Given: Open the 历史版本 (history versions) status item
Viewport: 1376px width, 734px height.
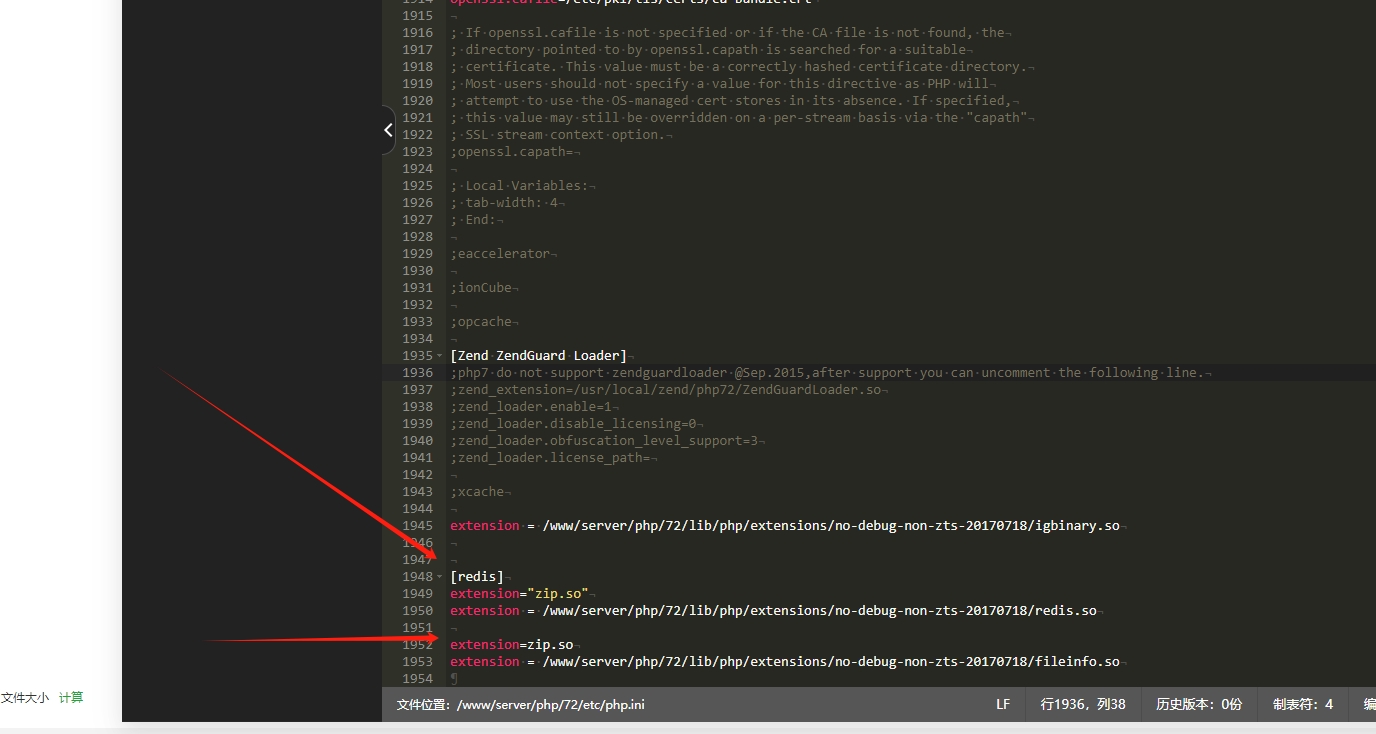Looking at the screenshot, I should pyautogui.click(x=1198, y=704).
